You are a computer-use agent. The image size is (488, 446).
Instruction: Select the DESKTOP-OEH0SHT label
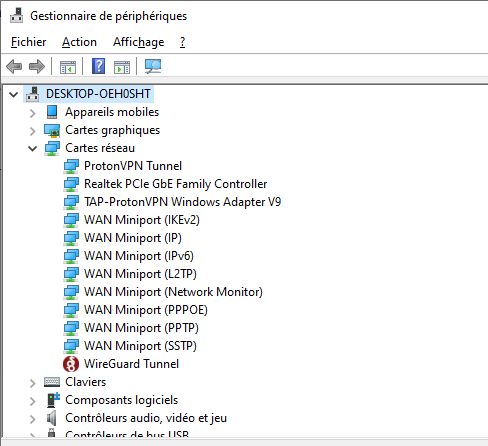click(x=98, y=94)
